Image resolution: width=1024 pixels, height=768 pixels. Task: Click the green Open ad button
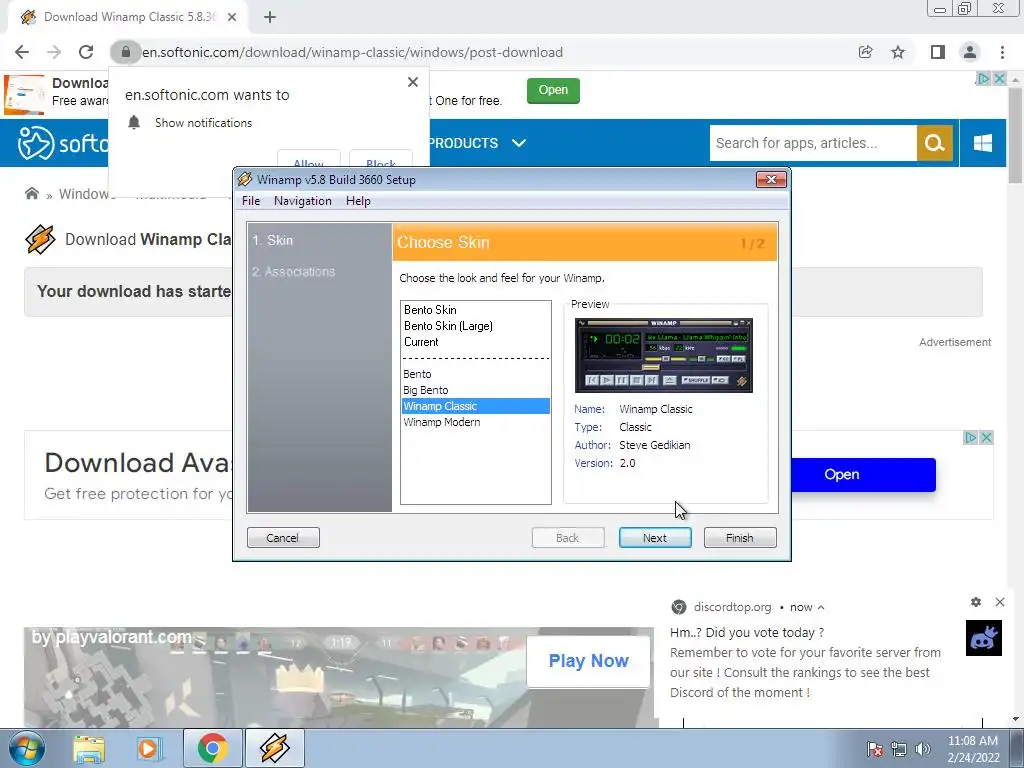pyautogui.click(x=553, y=90)
